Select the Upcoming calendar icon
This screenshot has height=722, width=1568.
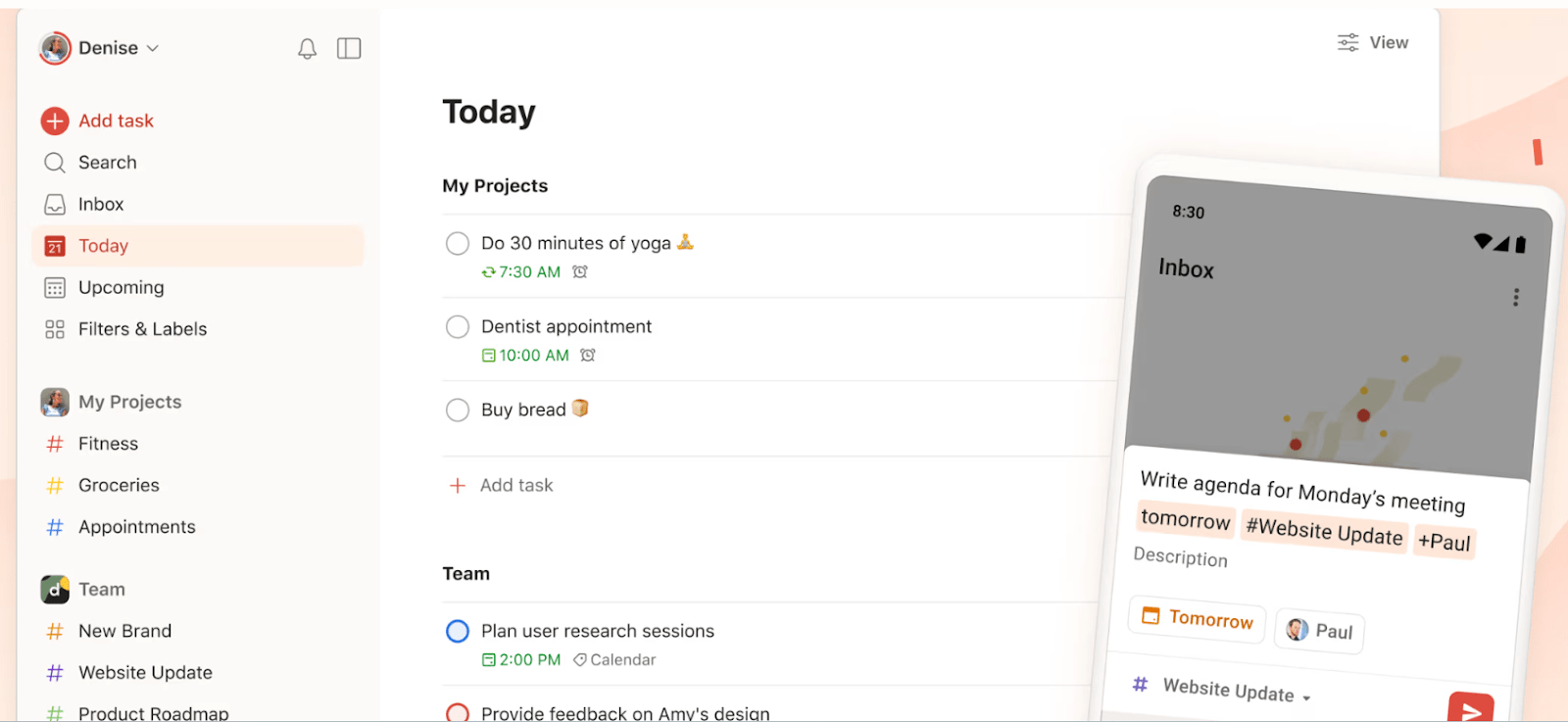click(x=55, y=287)
